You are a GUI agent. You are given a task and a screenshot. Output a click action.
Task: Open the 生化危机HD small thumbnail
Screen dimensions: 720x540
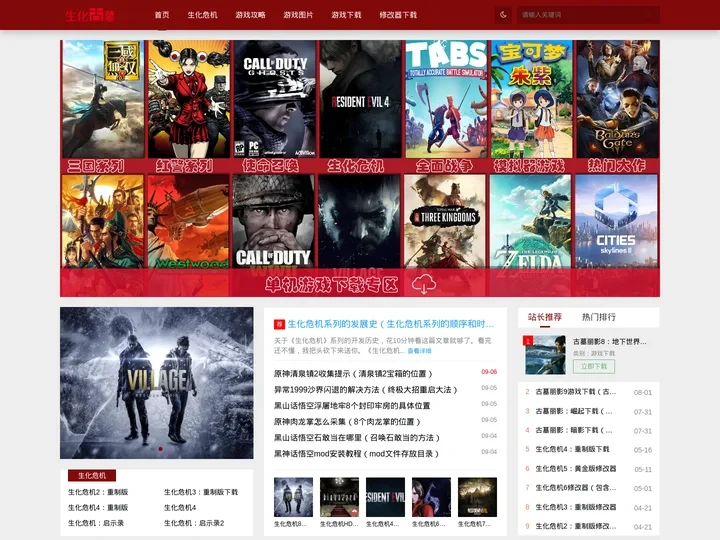point(339,497)
